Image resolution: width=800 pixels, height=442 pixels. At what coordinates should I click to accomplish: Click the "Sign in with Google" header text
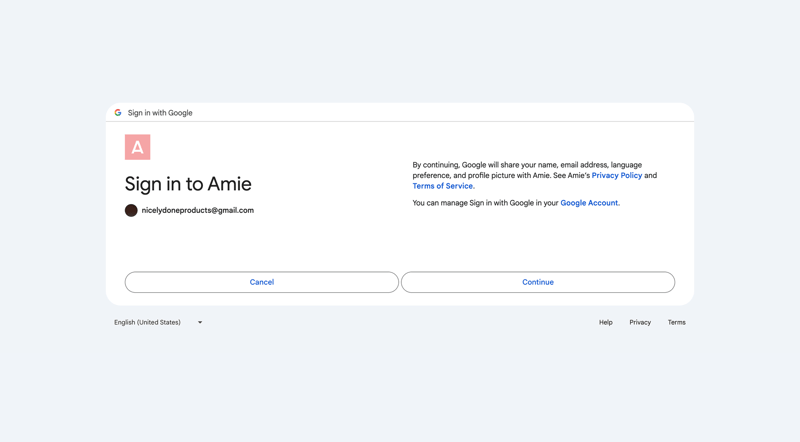coord(160,113)
